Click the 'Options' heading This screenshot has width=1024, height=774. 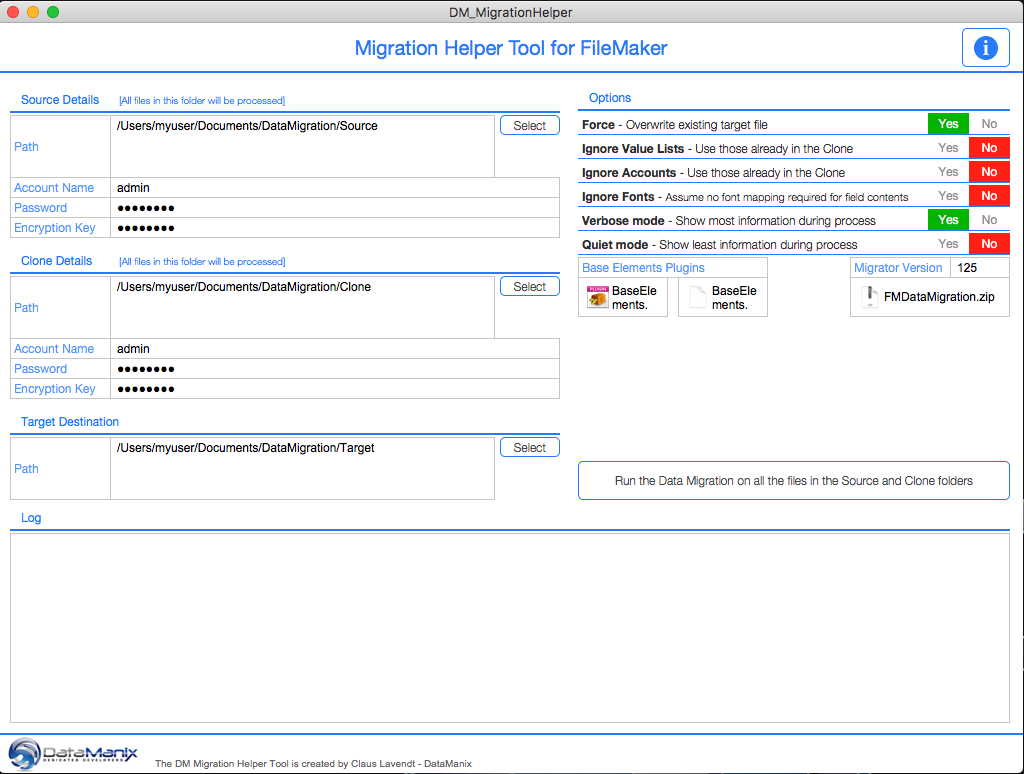pyautogui.click(x=610, y=98)
